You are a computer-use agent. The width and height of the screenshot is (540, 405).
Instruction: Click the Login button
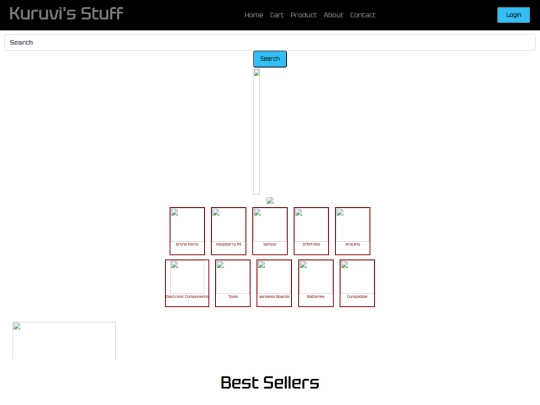click(513, 15)
